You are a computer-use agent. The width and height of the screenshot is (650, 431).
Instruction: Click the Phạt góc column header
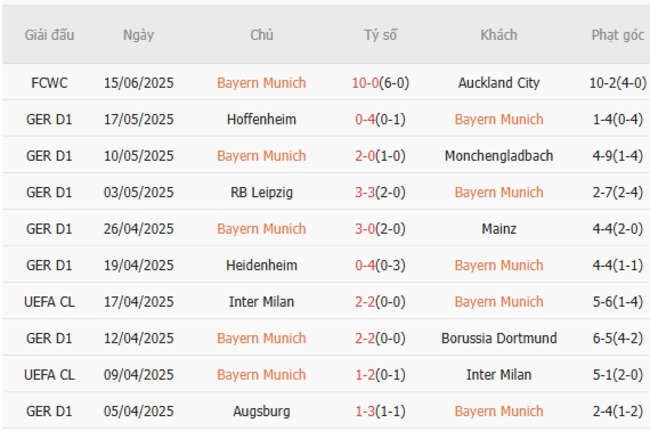617,35
